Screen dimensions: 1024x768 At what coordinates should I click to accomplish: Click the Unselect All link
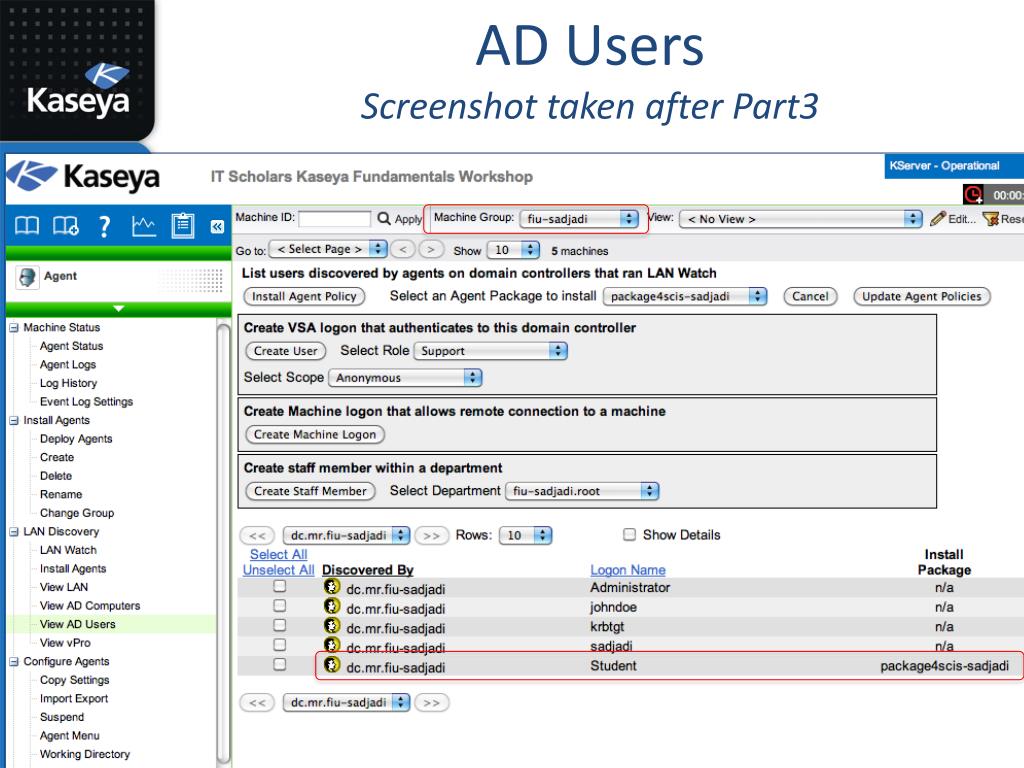pos(278,570)
